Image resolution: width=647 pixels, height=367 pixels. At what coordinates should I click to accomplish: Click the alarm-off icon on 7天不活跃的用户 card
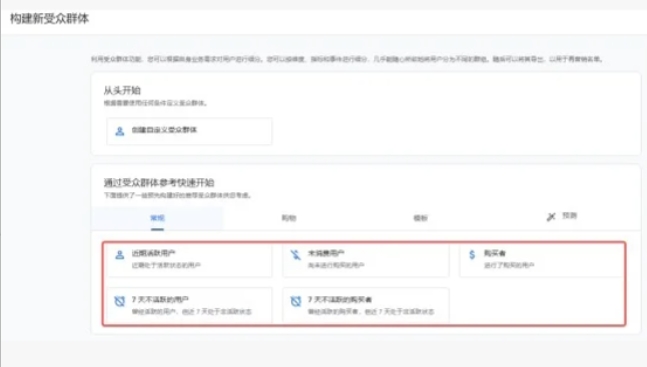pos(120,301)
